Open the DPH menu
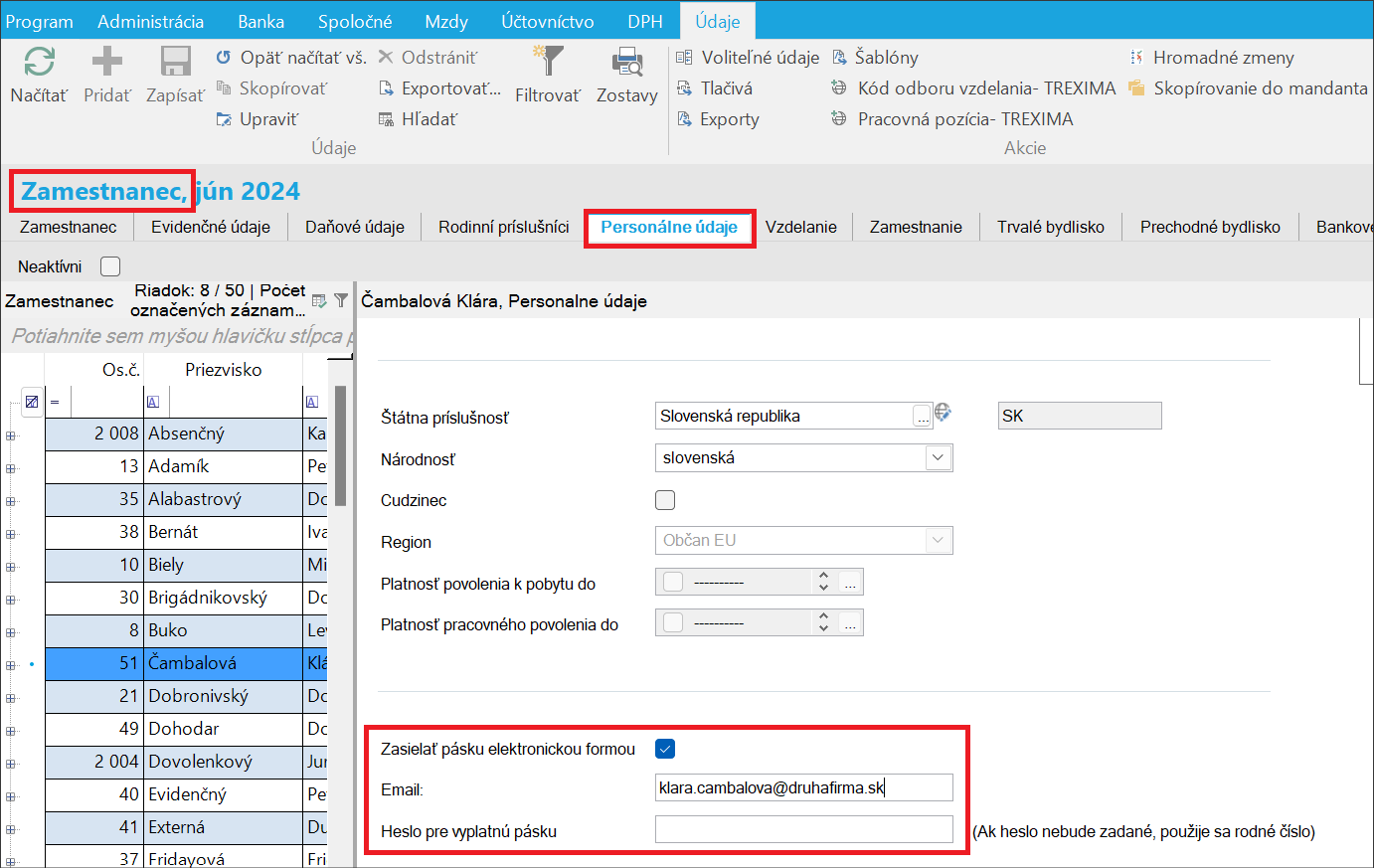 tap(645, 21)
